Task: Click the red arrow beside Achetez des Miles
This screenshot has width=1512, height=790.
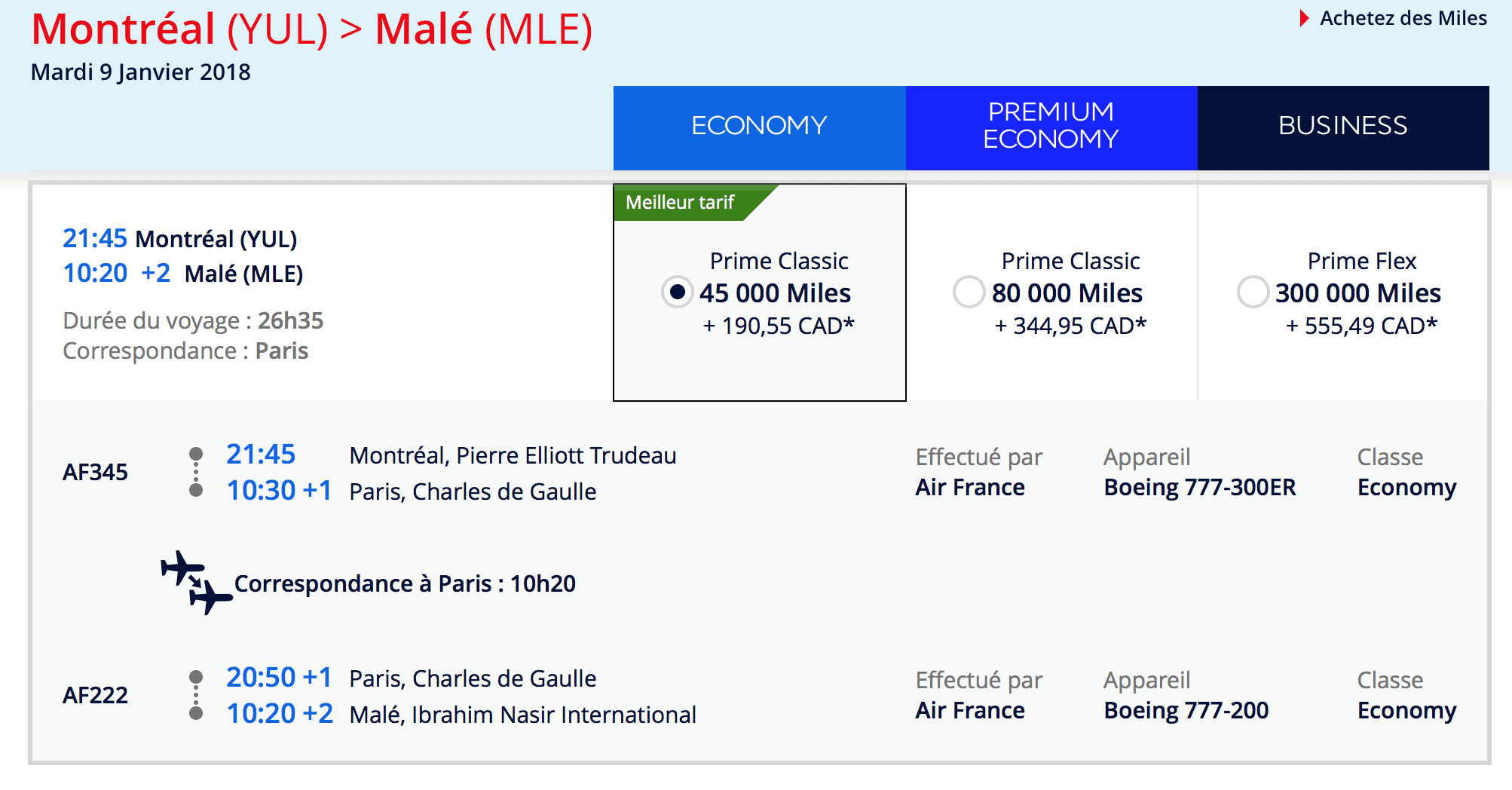Action: click(x=1304, y=18)
